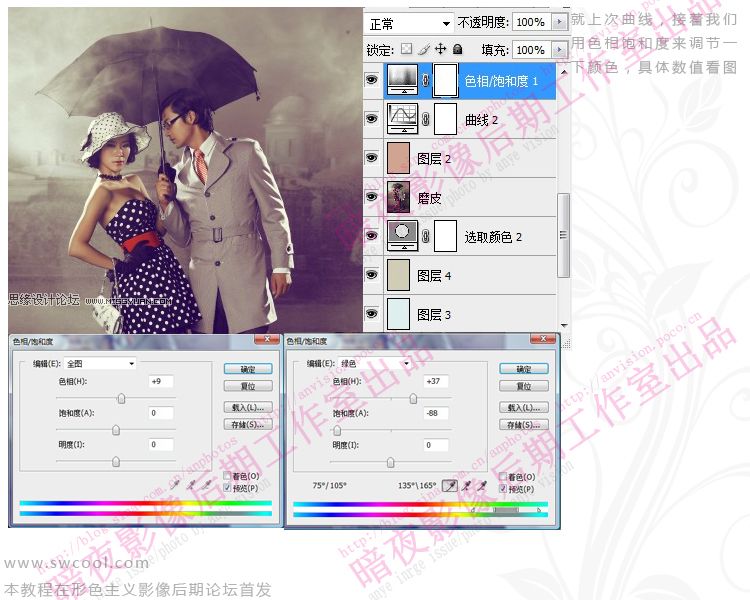The width and height of the screenshot is (750, 600).
Task: Click the link icon on 选取颜色 2 layer
Action: (x=425, y=236)
